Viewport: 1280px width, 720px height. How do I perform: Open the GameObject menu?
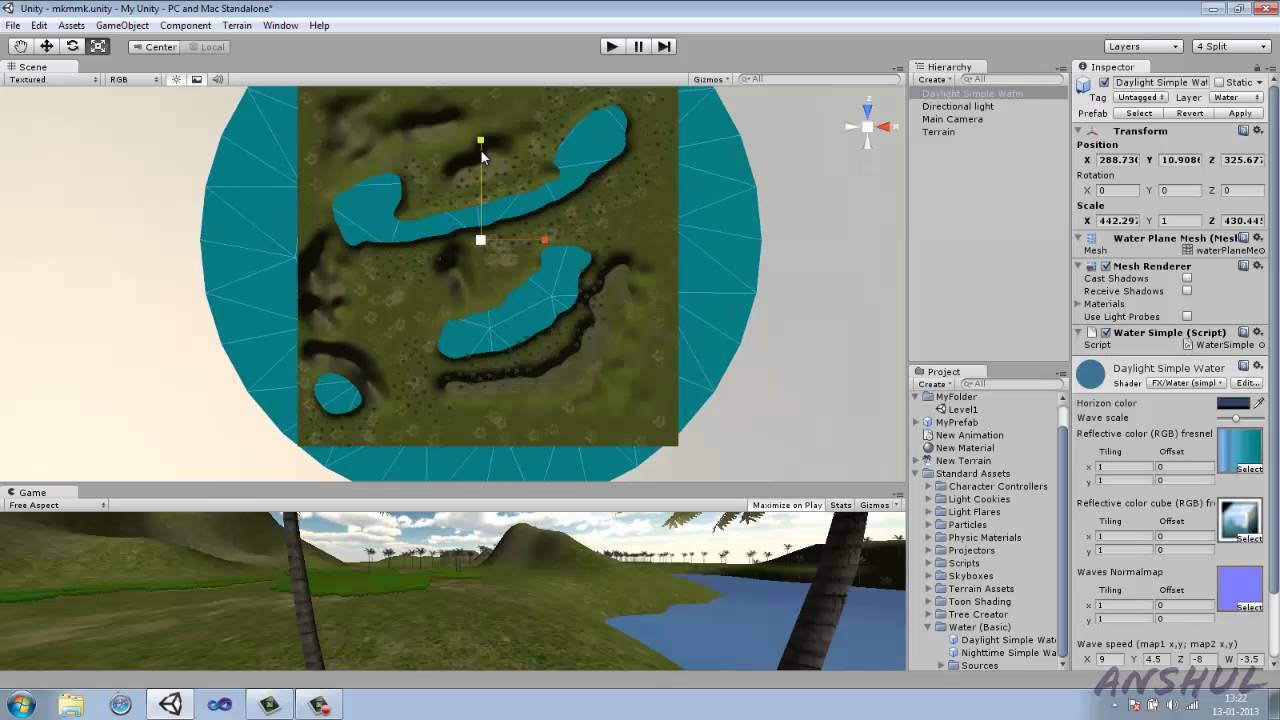point(122,25)
